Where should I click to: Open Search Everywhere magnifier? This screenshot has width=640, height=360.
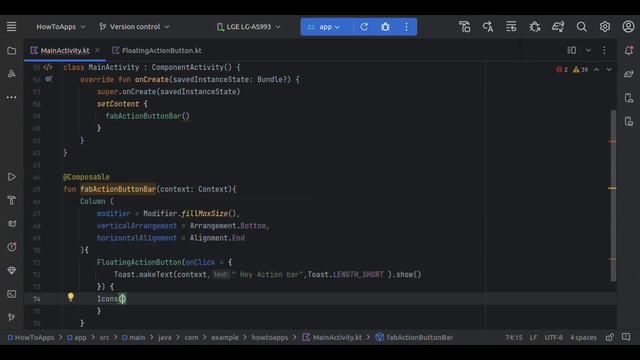click(582, 27)
